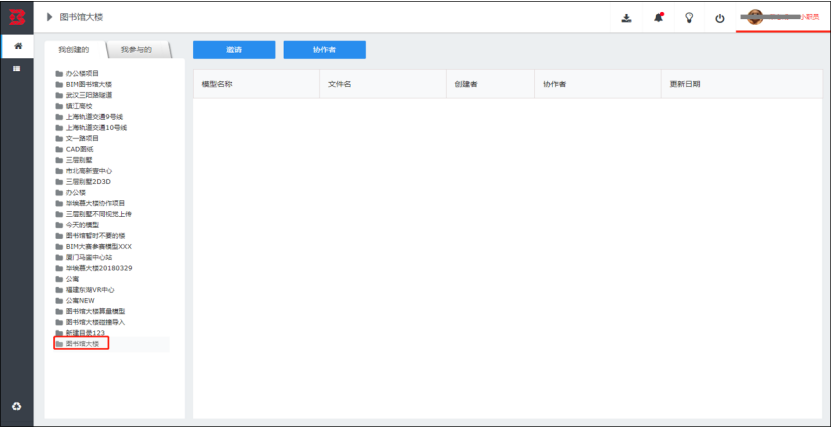Click the red logo icon

tap(17, 17)
